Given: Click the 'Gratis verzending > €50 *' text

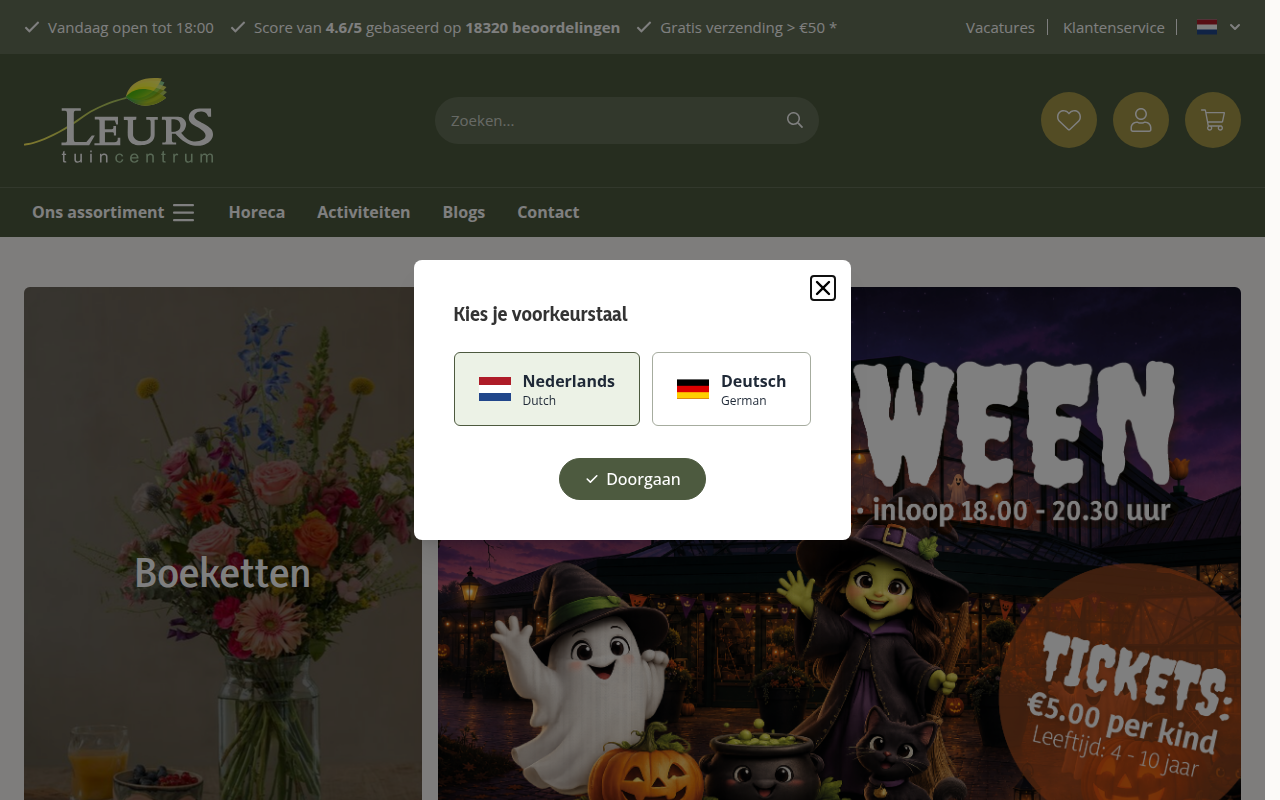Looking at the screenshot, I should coord(748,27).
